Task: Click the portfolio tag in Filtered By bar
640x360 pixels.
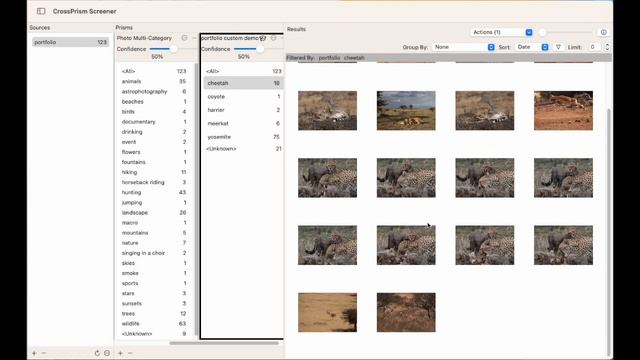Action: pos(329,58)
